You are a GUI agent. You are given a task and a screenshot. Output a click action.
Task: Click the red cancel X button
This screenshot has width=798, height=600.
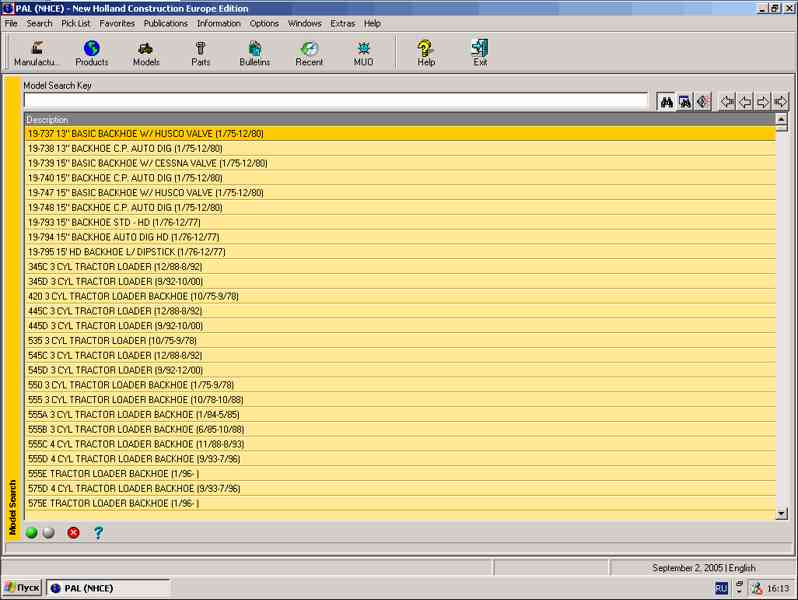coord(73,533)
